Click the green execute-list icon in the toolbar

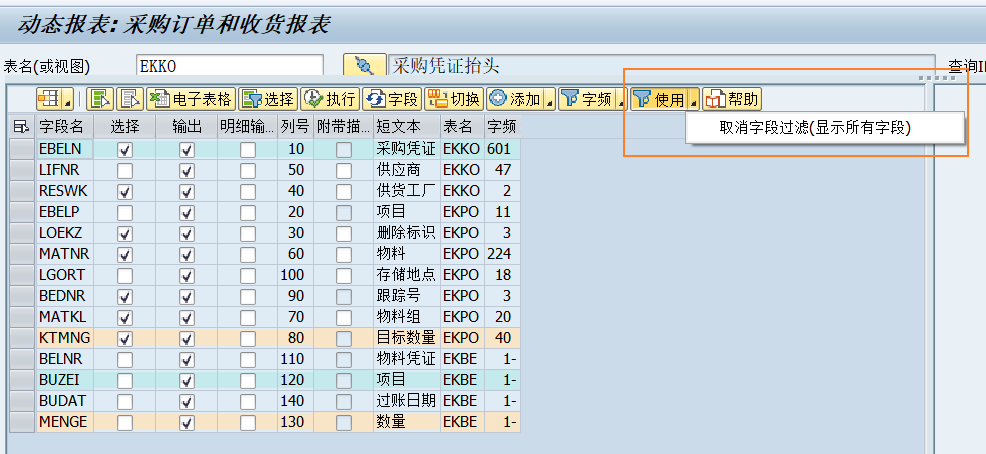pyautogui.click(x=100, y=99)
